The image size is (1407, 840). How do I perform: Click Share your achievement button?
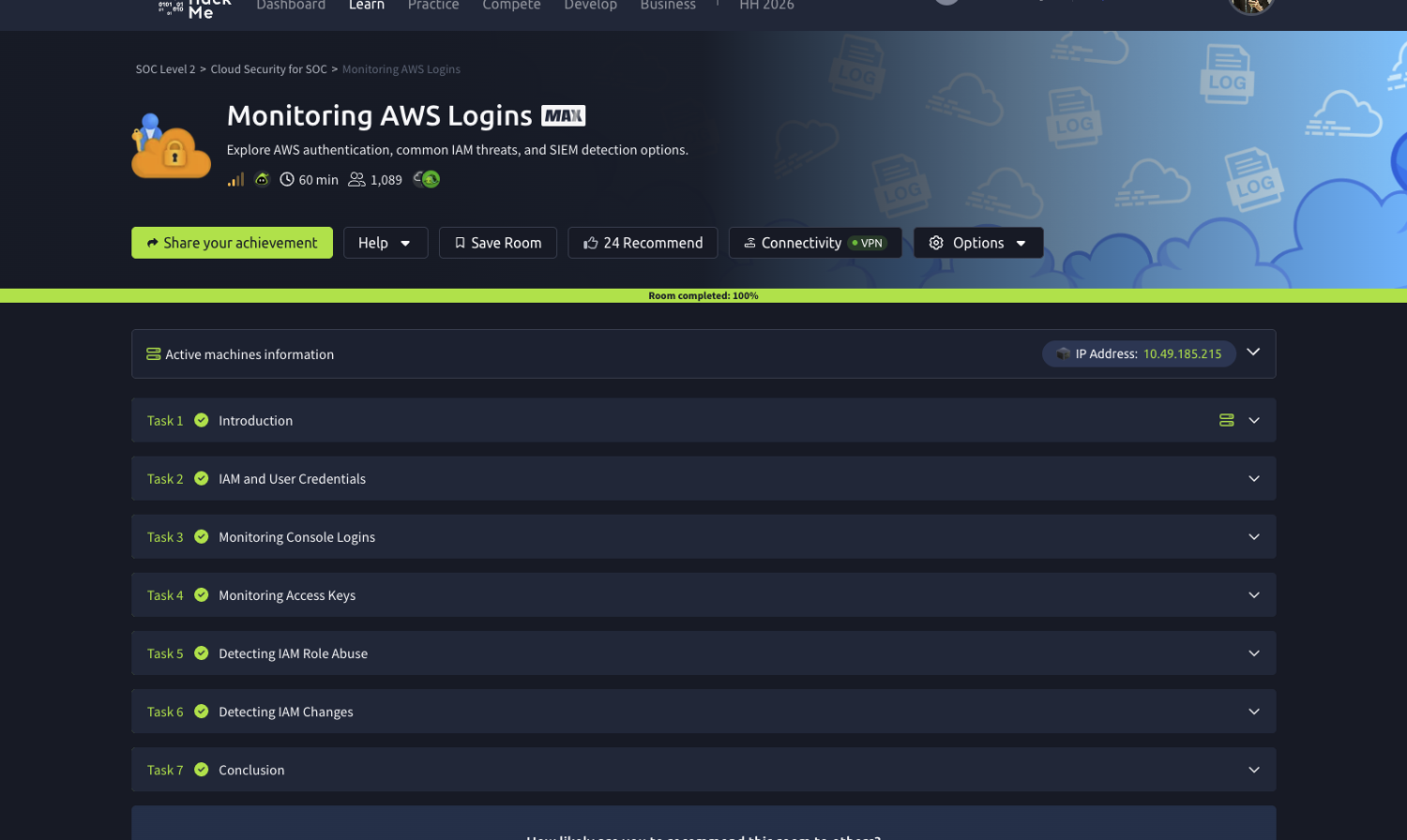tap(232, 243)
